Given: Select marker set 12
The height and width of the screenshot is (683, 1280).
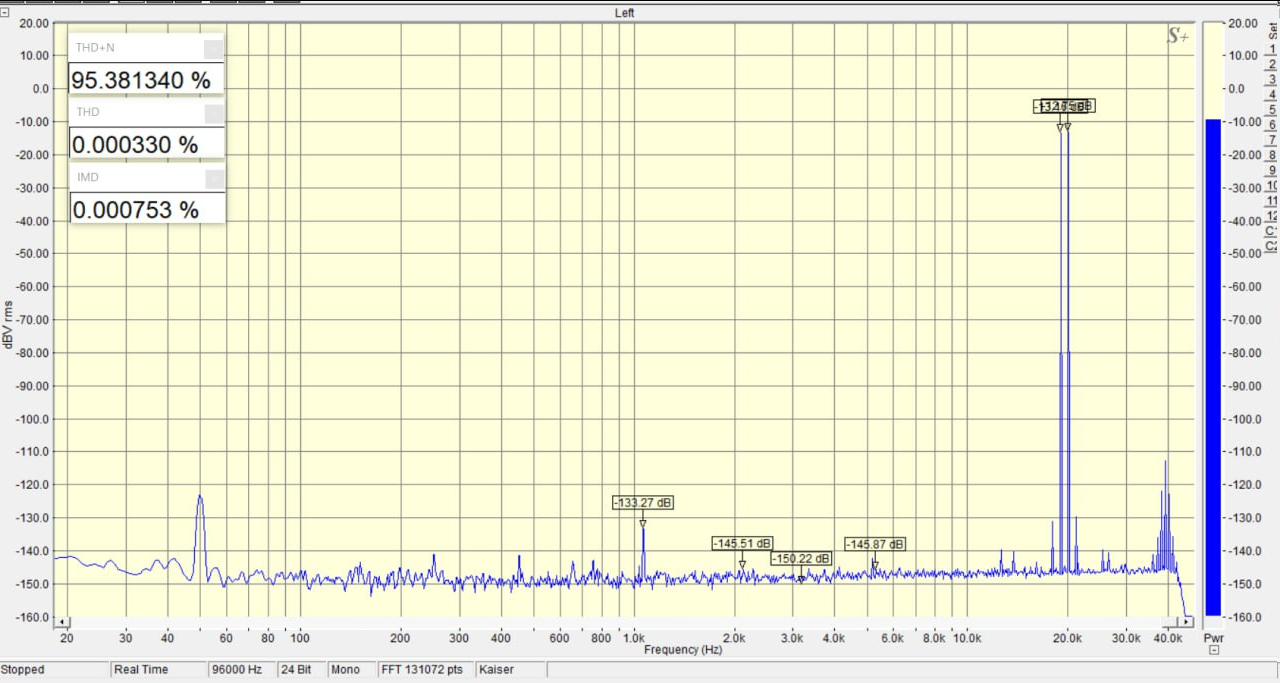Looking at the screenshot, I should point(1272,216).
